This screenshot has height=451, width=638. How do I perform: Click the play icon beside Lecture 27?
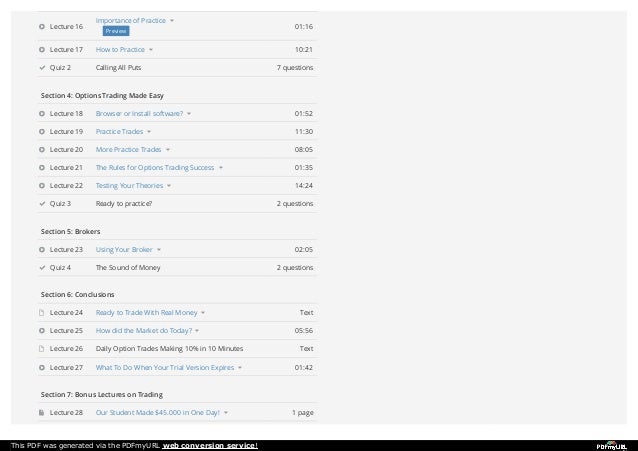coord(42,368)
